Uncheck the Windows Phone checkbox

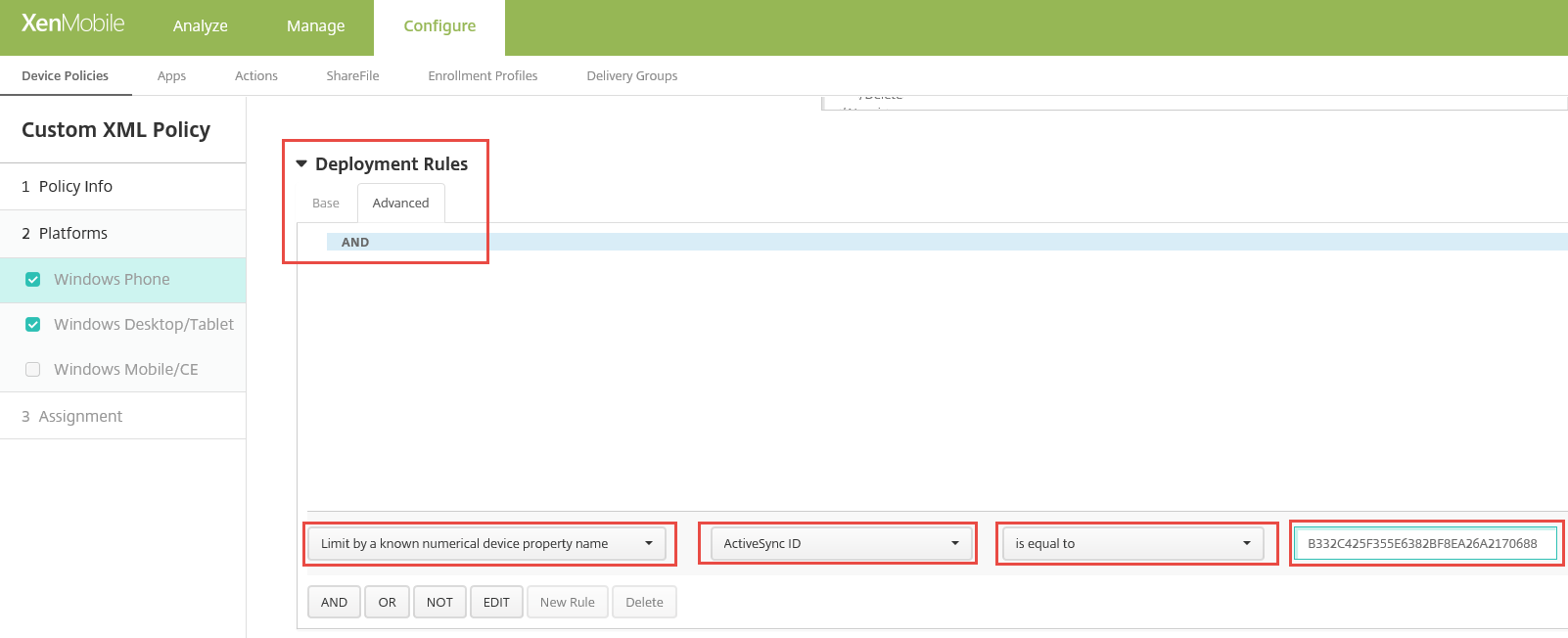pyautogui.click(x=33, y=280)
